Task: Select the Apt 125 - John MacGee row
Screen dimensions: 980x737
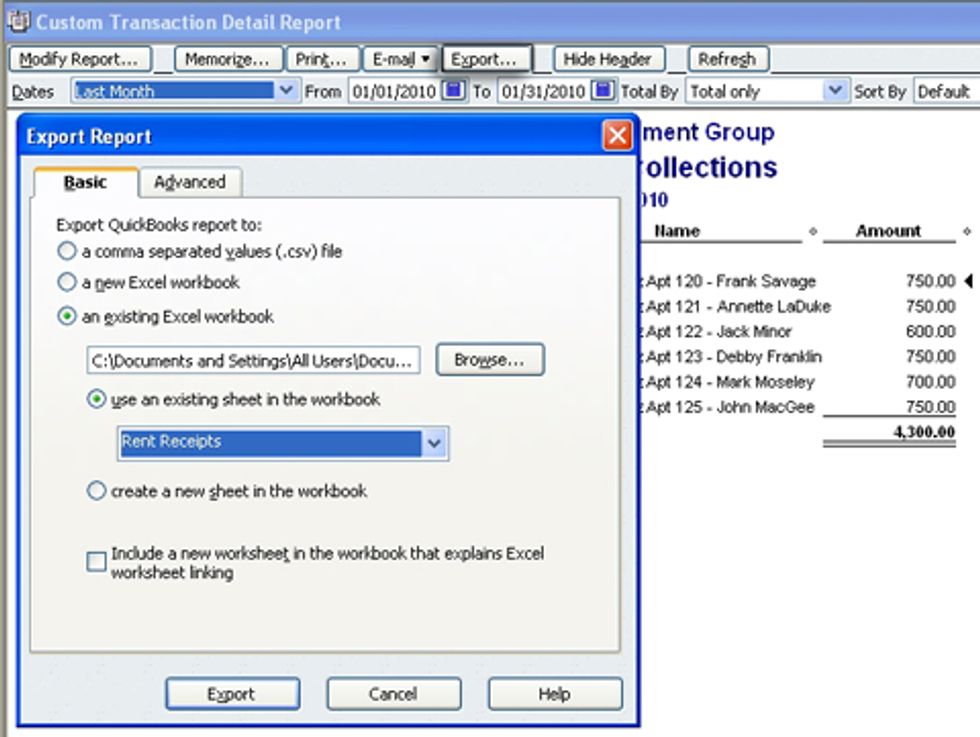Action: click(x=798, y=407)
